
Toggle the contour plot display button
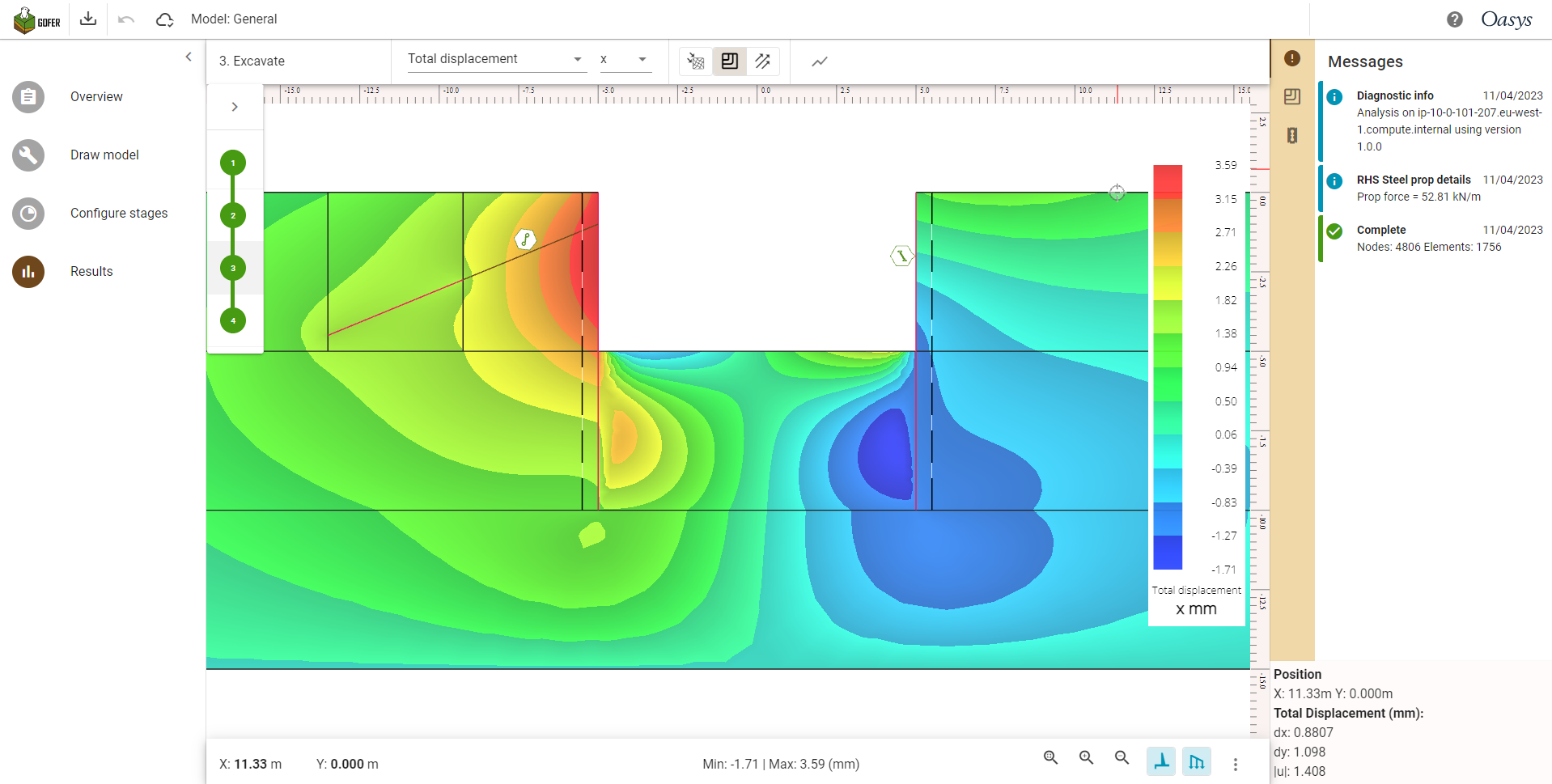(x=729, y=61)
